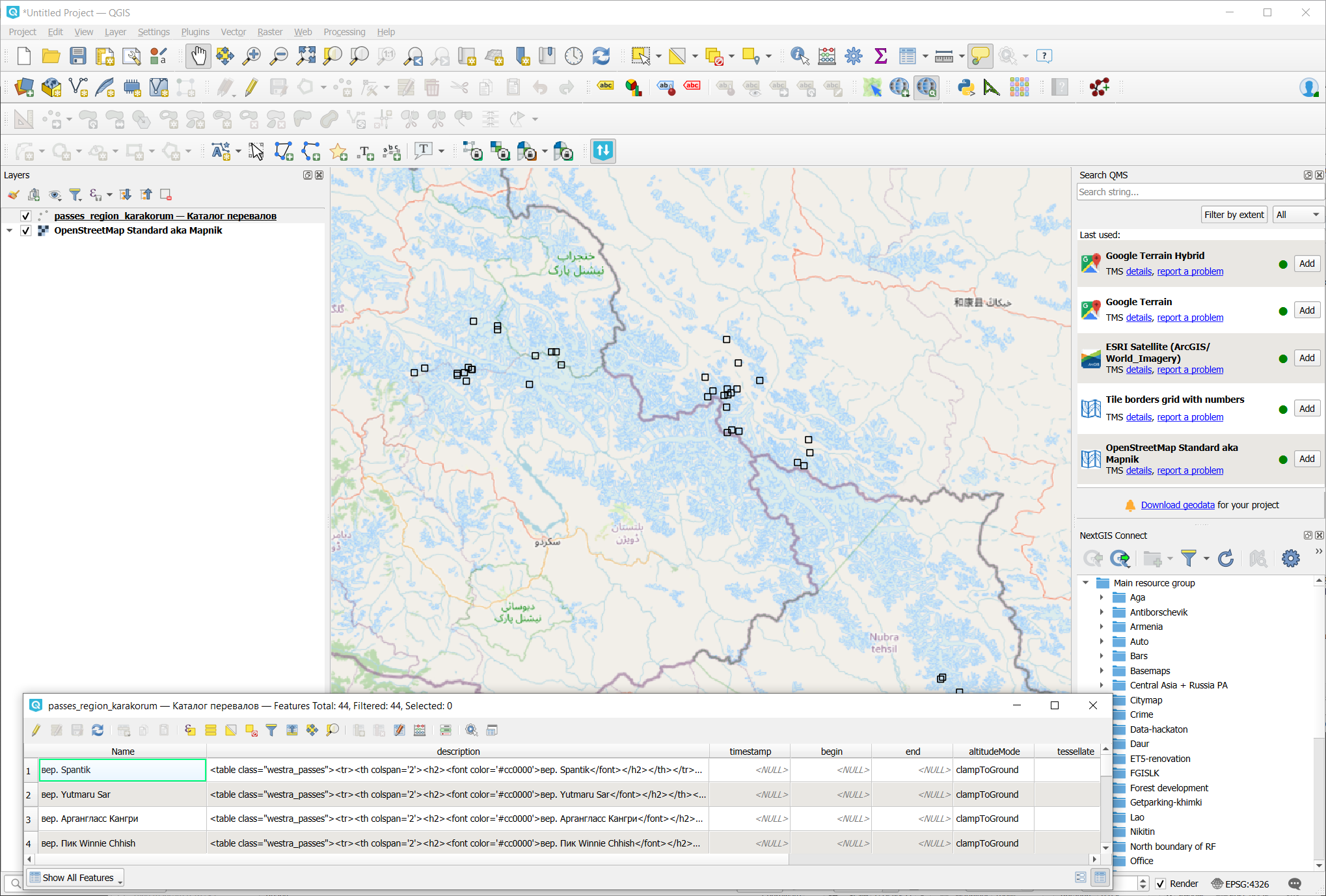Expand the Aga resource folder
Image resolution: width=1326 pixels, height=896 pixels.
[1102, 597]
